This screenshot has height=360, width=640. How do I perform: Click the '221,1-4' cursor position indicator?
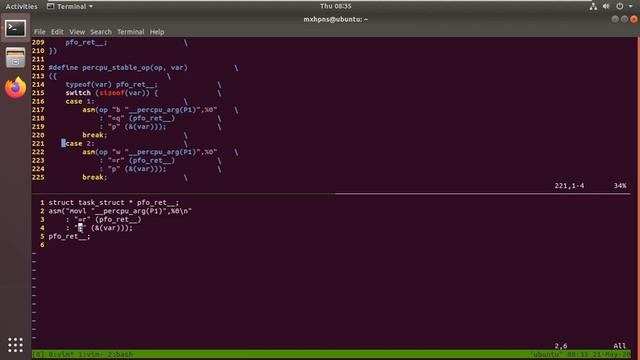(569, 186)
